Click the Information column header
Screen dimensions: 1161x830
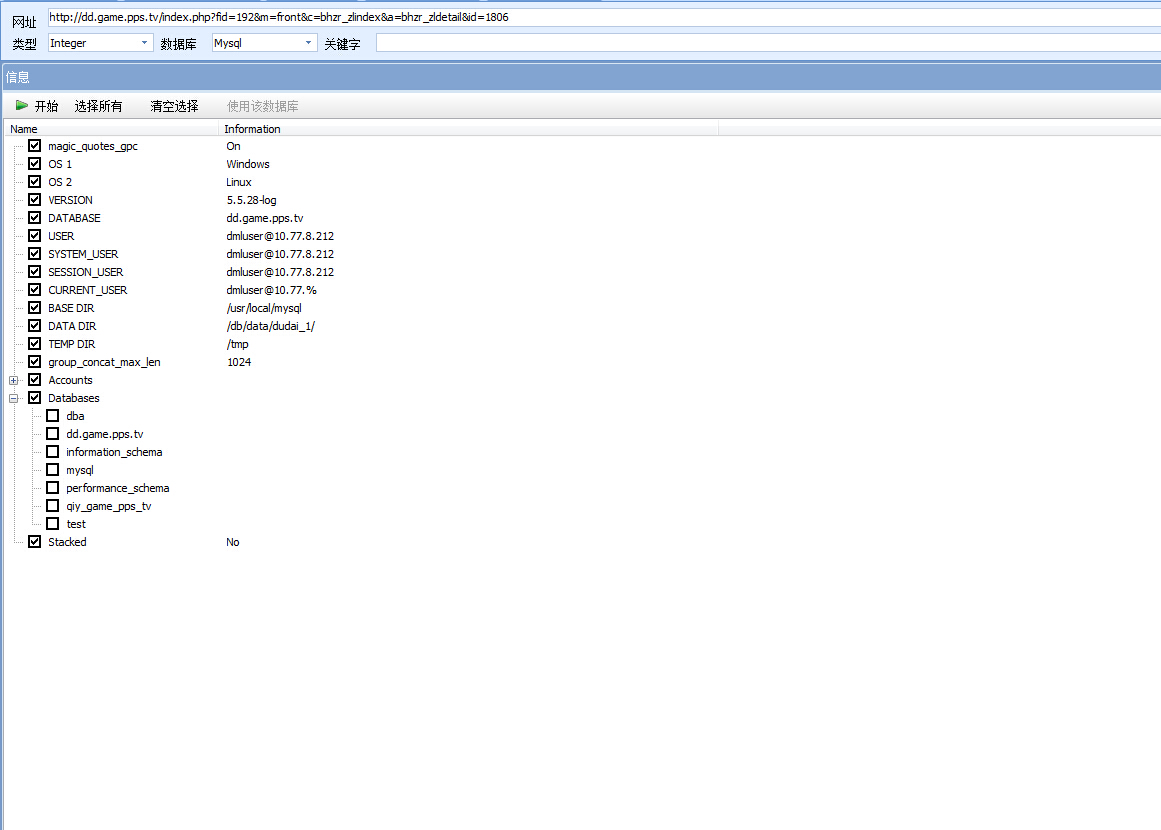coord(469,129)
